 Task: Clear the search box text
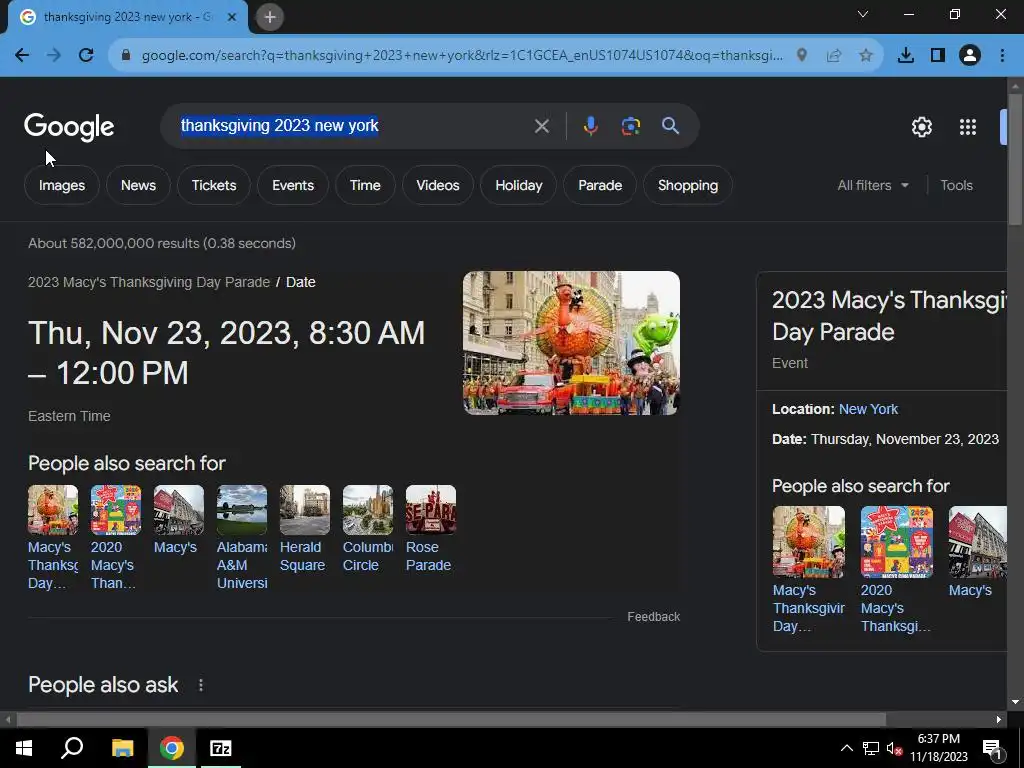541,126
